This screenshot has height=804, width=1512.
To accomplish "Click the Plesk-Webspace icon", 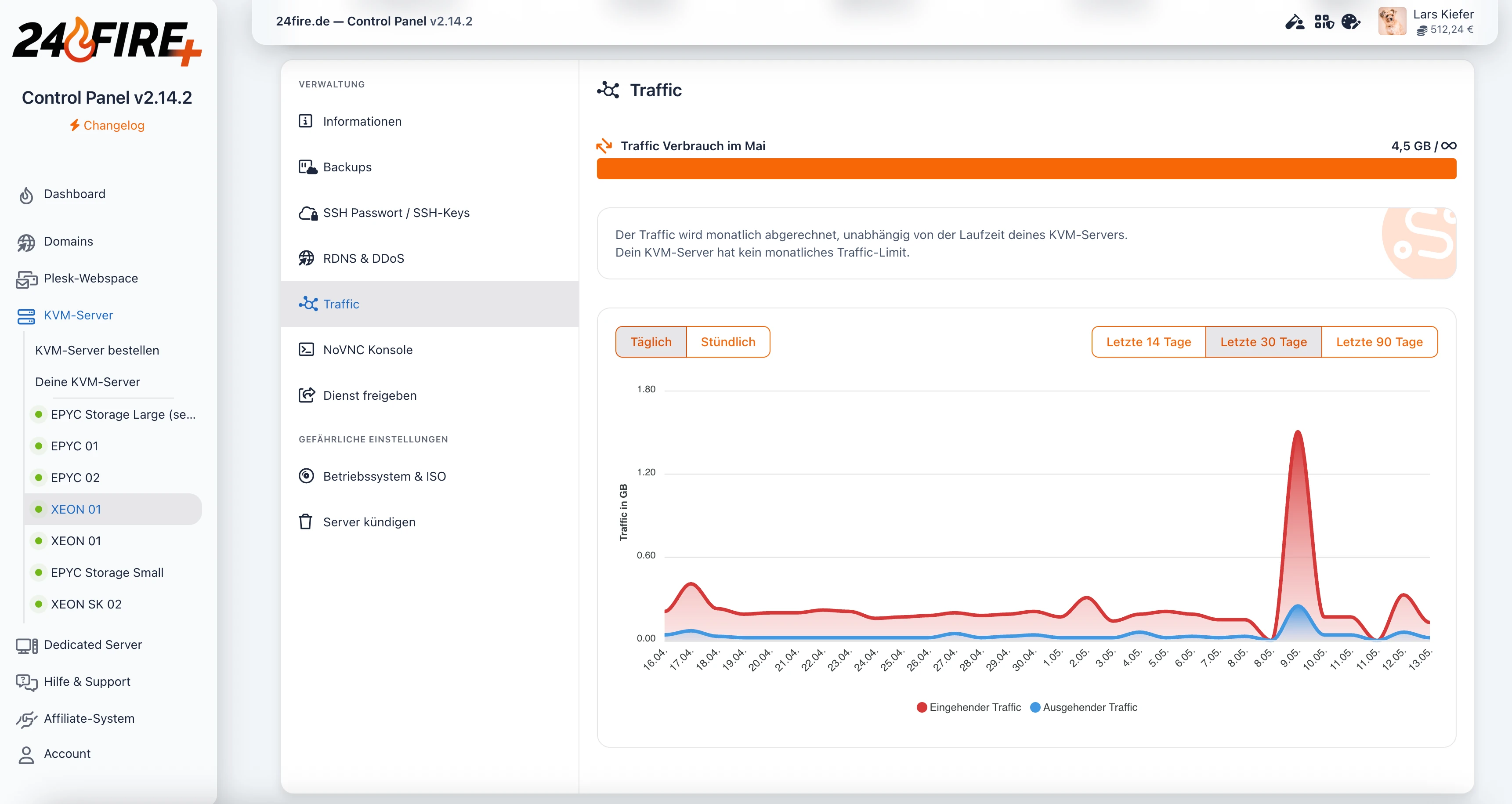I will click(x=26, y=279).
